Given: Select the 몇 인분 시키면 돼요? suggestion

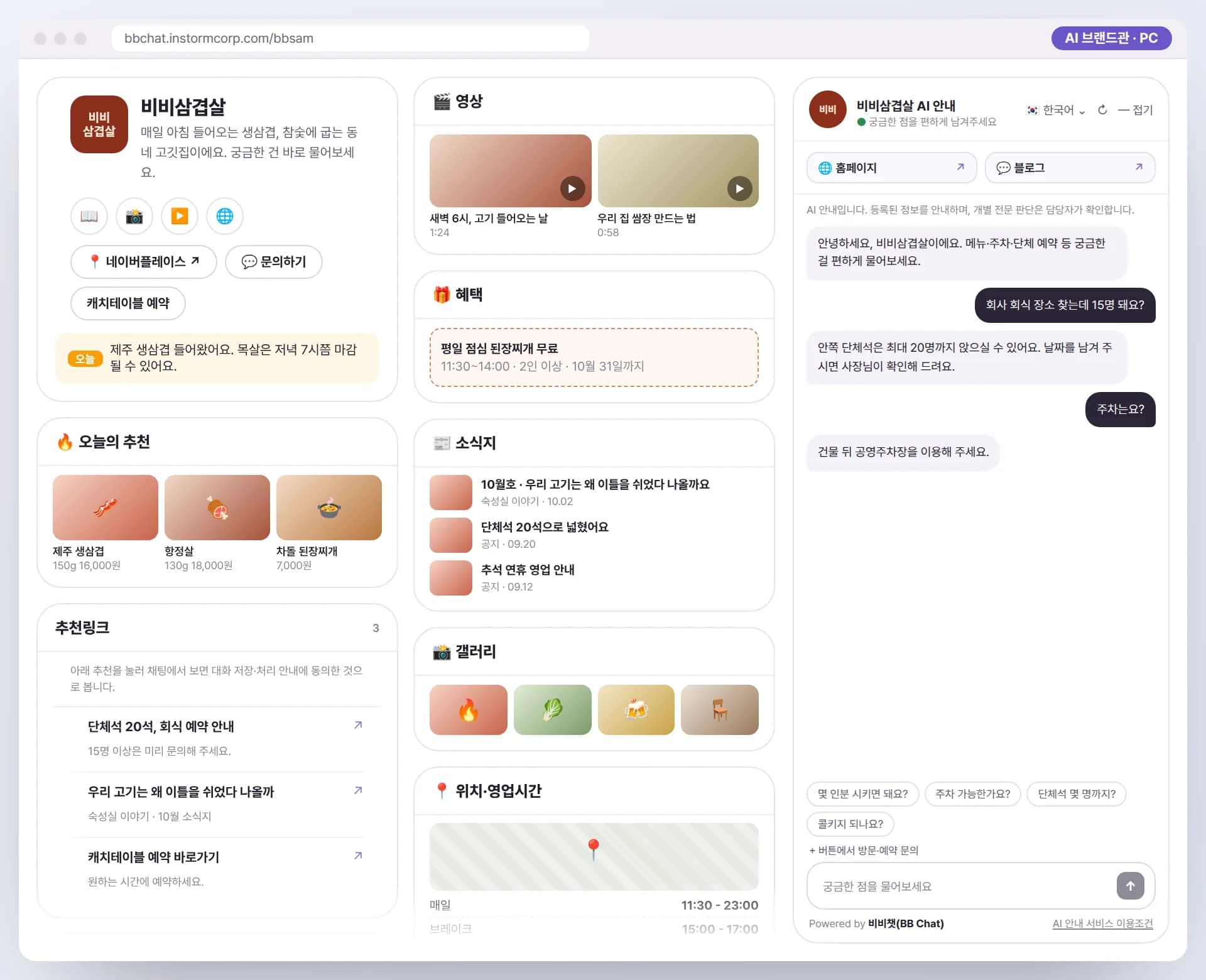Looking at the screenshot, I should coord(863,794).
